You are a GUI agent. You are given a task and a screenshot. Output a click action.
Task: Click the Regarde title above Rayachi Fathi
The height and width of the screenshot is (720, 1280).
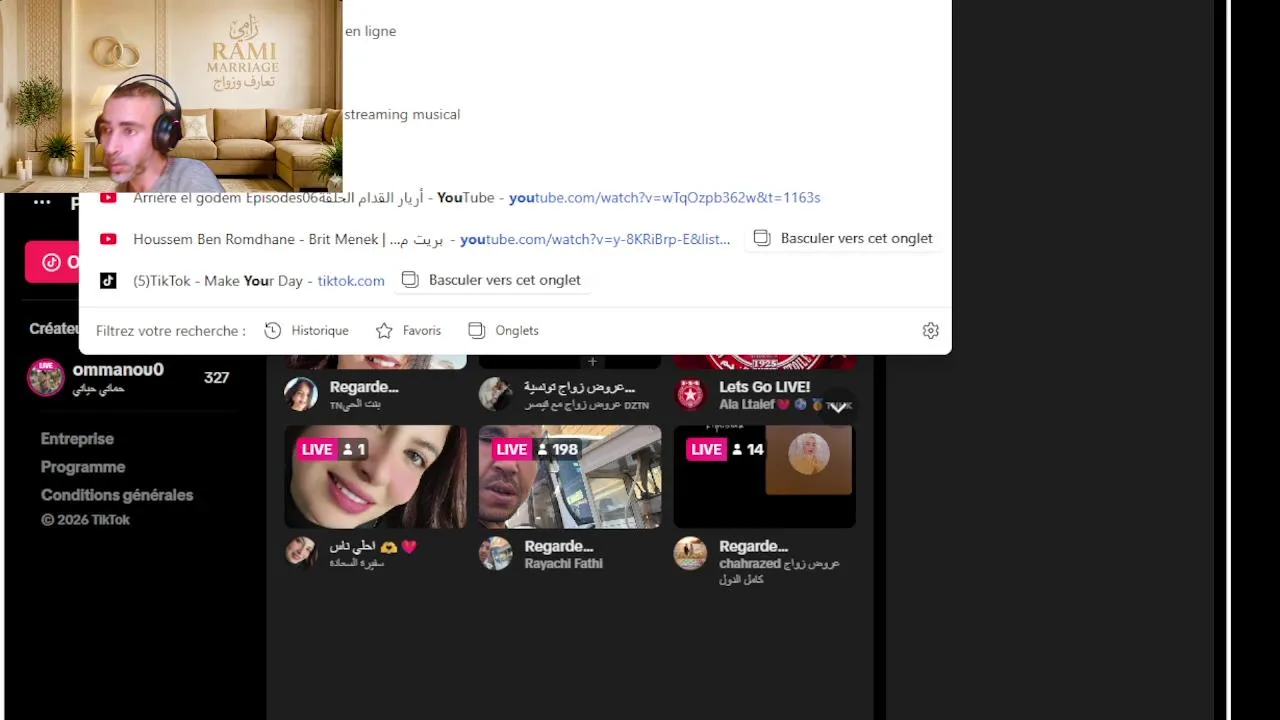coord(559,546)
